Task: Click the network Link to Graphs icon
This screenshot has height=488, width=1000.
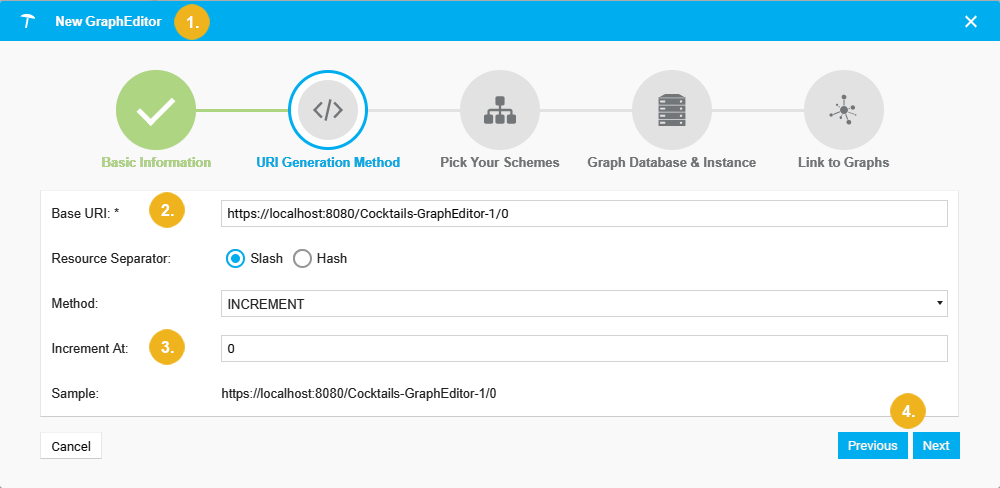Action: pos(843,111)
